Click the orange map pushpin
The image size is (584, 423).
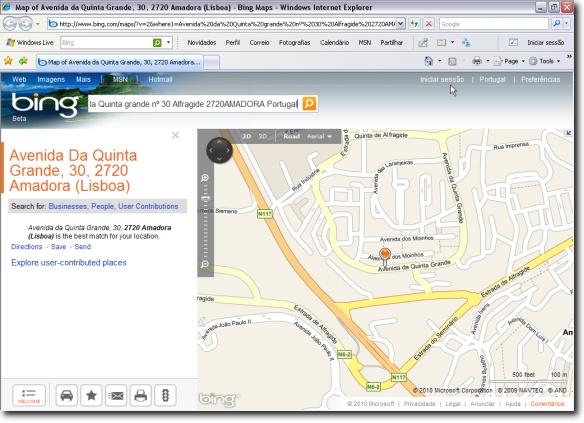point(385,255)
